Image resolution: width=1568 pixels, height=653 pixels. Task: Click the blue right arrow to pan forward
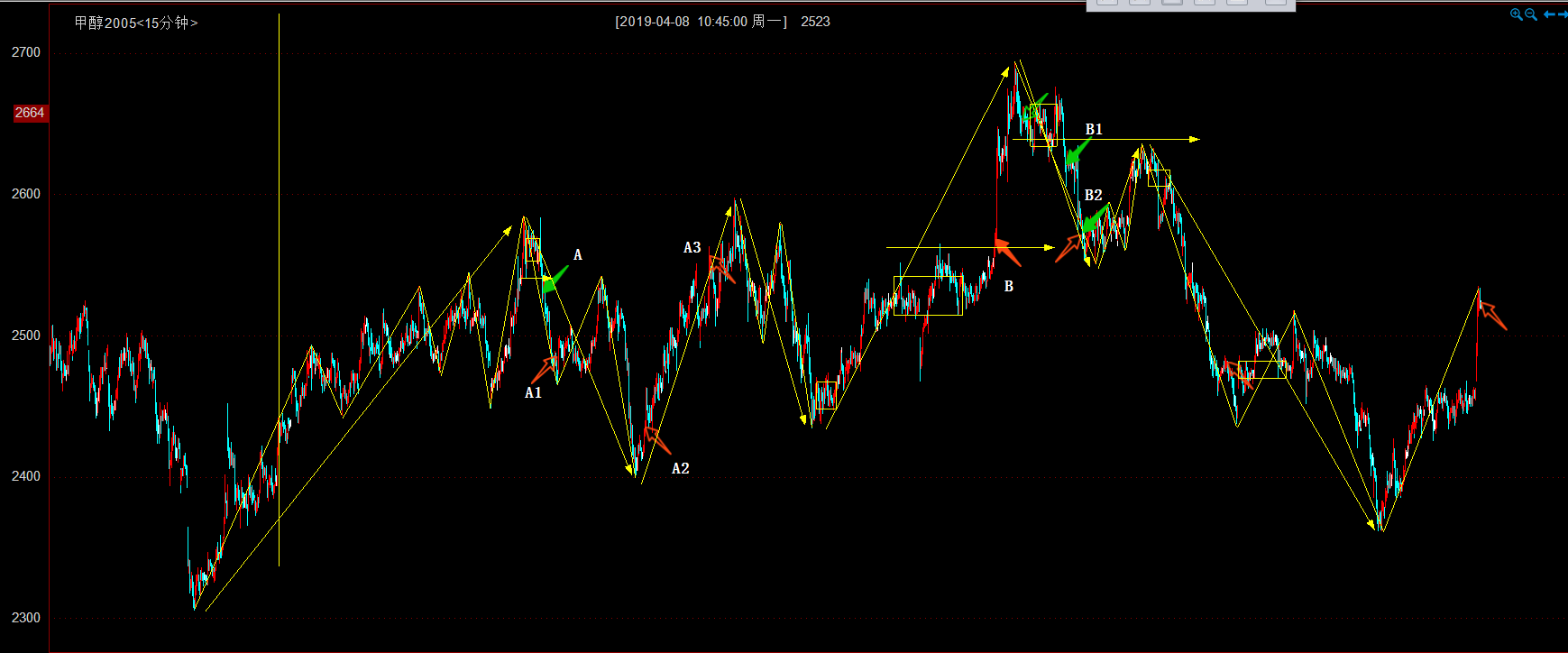click(x=1563, y=14)
